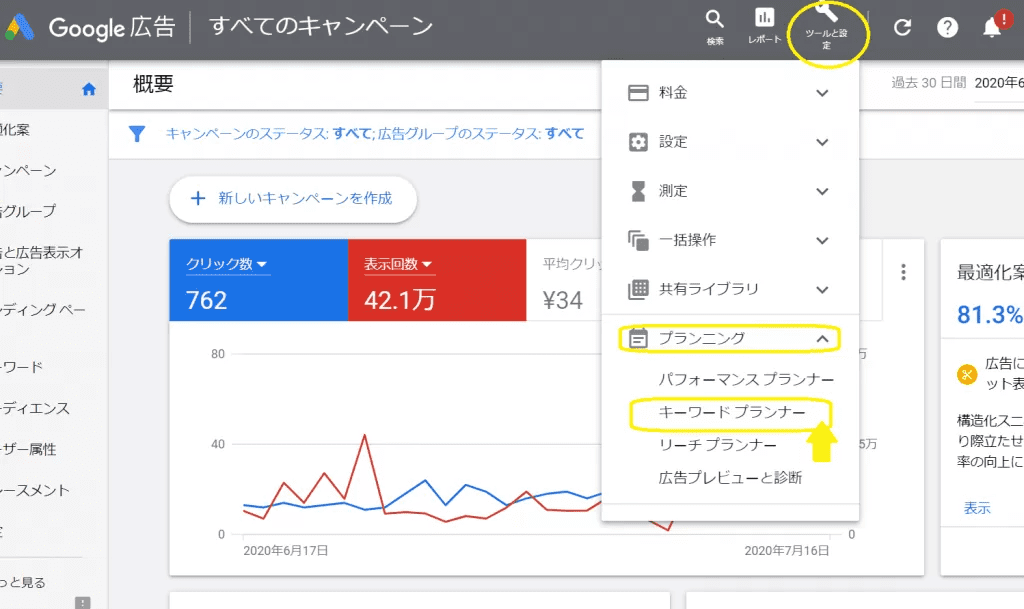Click キャンペーンのステータス: すべて filter link
This screenshot has height=609, width=1024.
pos(268,134)
